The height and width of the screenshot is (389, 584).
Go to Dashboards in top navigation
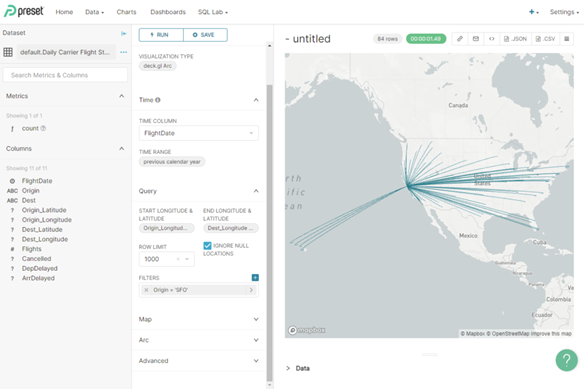168,12
